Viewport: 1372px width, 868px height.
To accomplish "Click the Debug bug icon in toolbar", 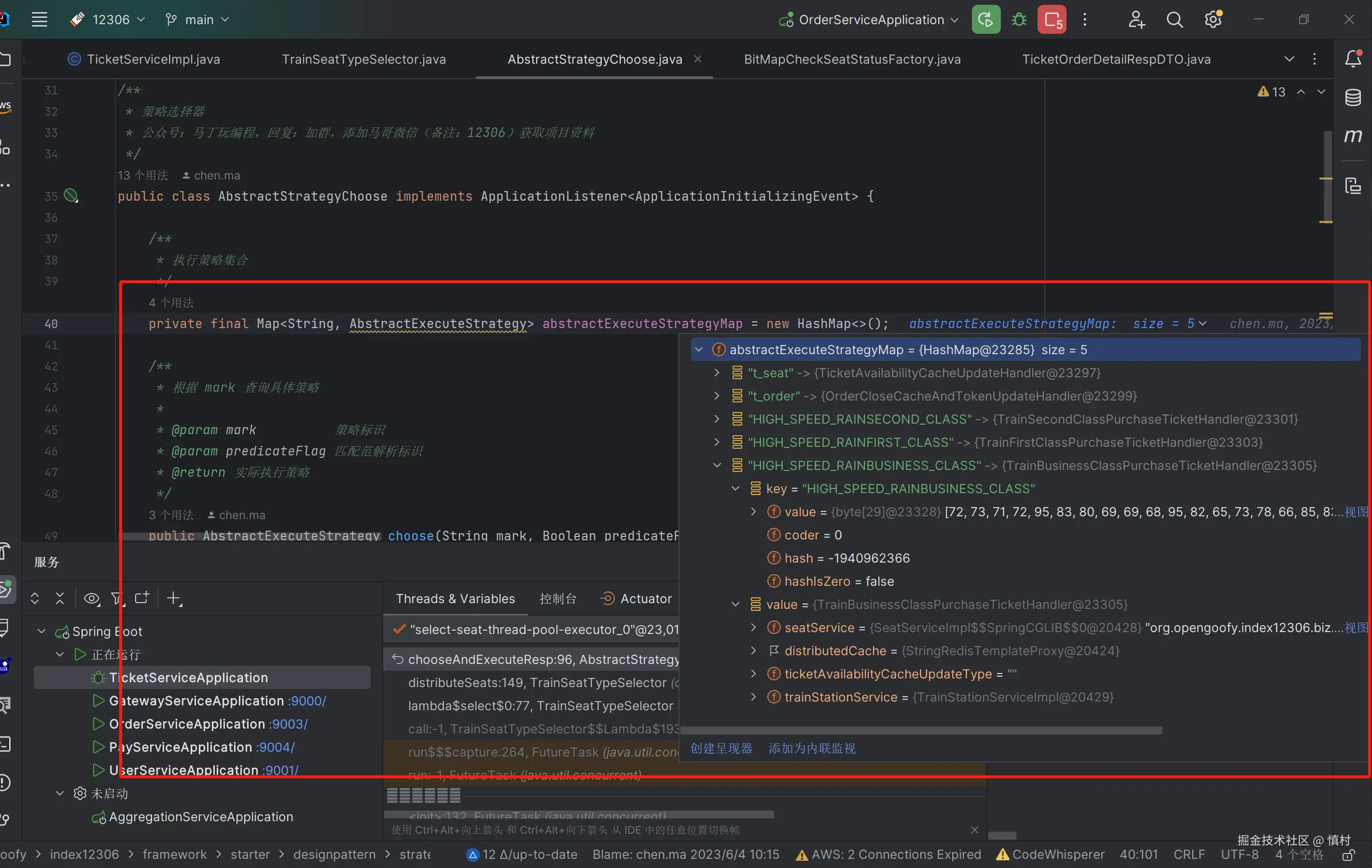I will pyautogui.click(x=1019, y=20).
